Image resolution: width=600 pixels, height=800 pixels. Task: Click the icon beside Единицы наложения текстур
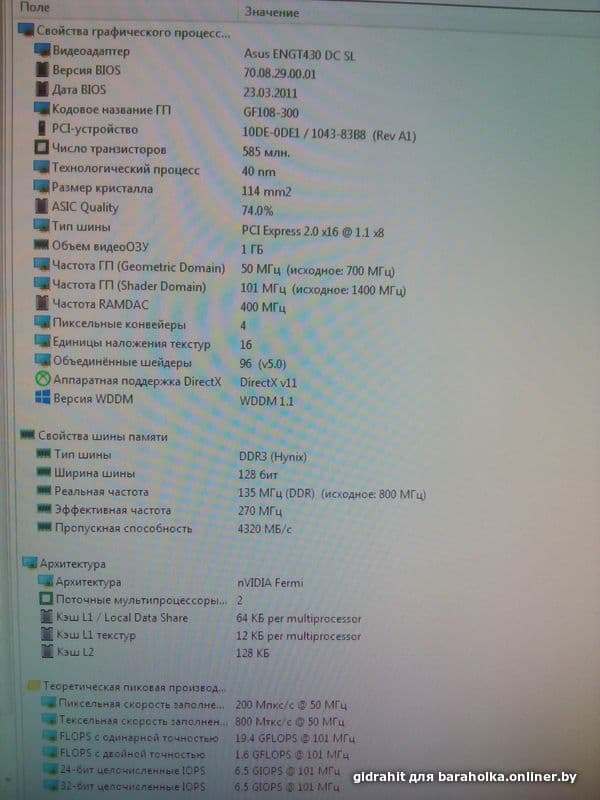click(43, 341)
